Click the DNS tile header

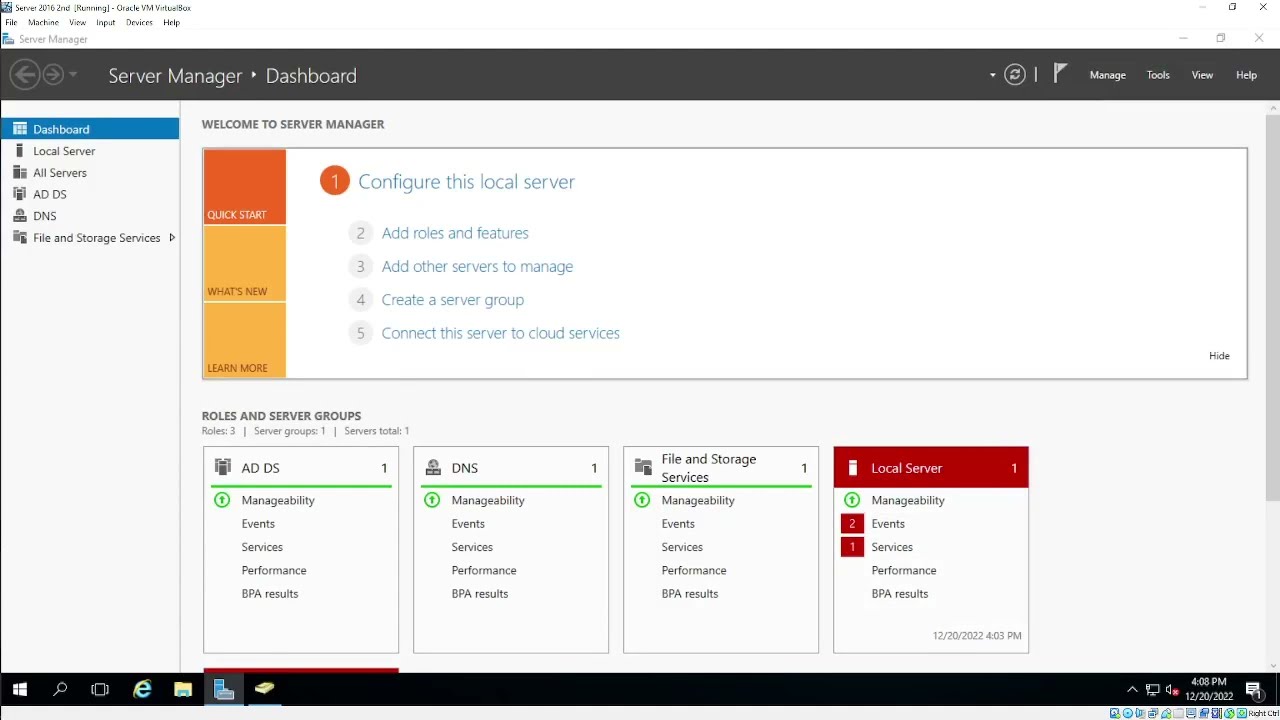coord(511,468)
